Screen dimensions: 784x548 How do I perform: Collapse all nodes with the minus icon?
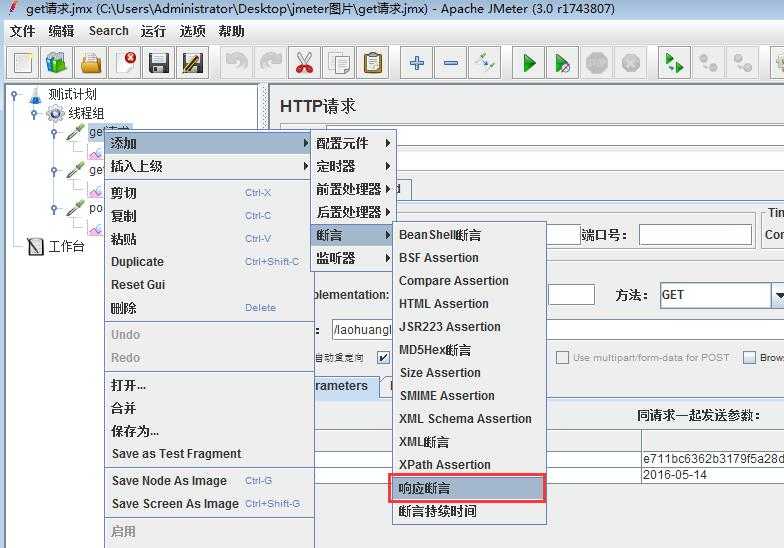450,63
